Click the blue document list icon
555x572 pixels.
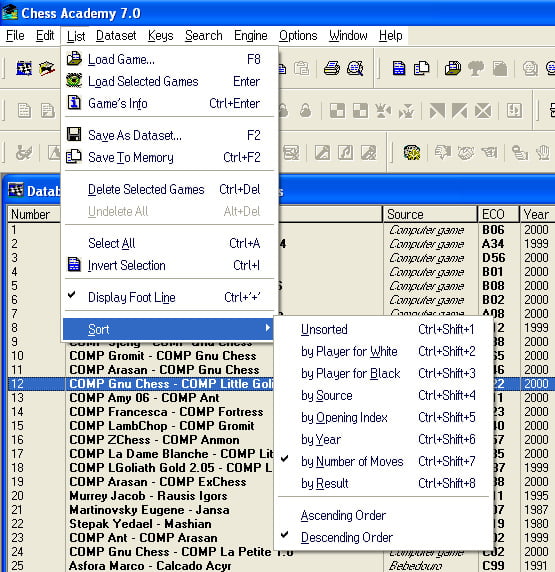398,68
